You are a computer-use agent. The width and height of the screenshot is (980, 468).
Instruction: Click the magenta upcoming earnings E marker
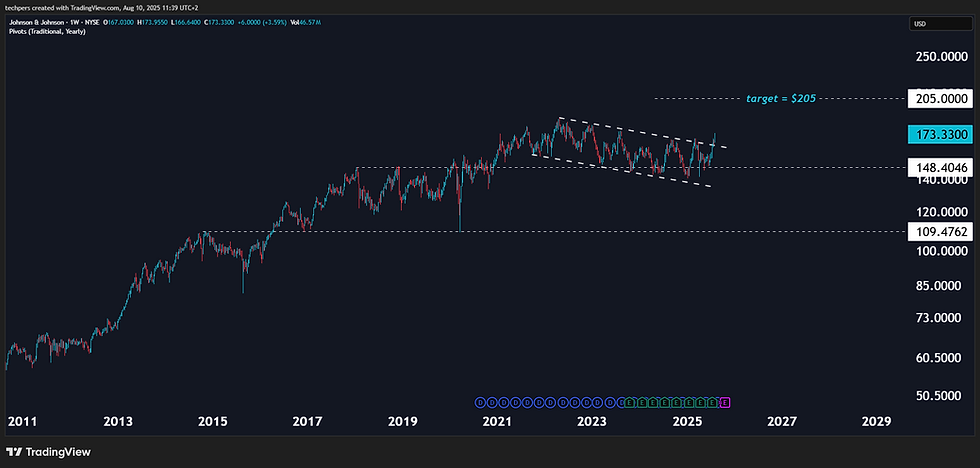(x=725, y=402)
